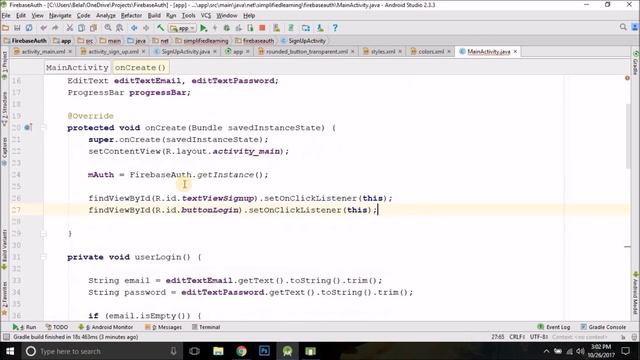The width and height of the screenshot is (640, 360).
Task: Click the FirebaseAuth breadcrumb
Action: 26,41
